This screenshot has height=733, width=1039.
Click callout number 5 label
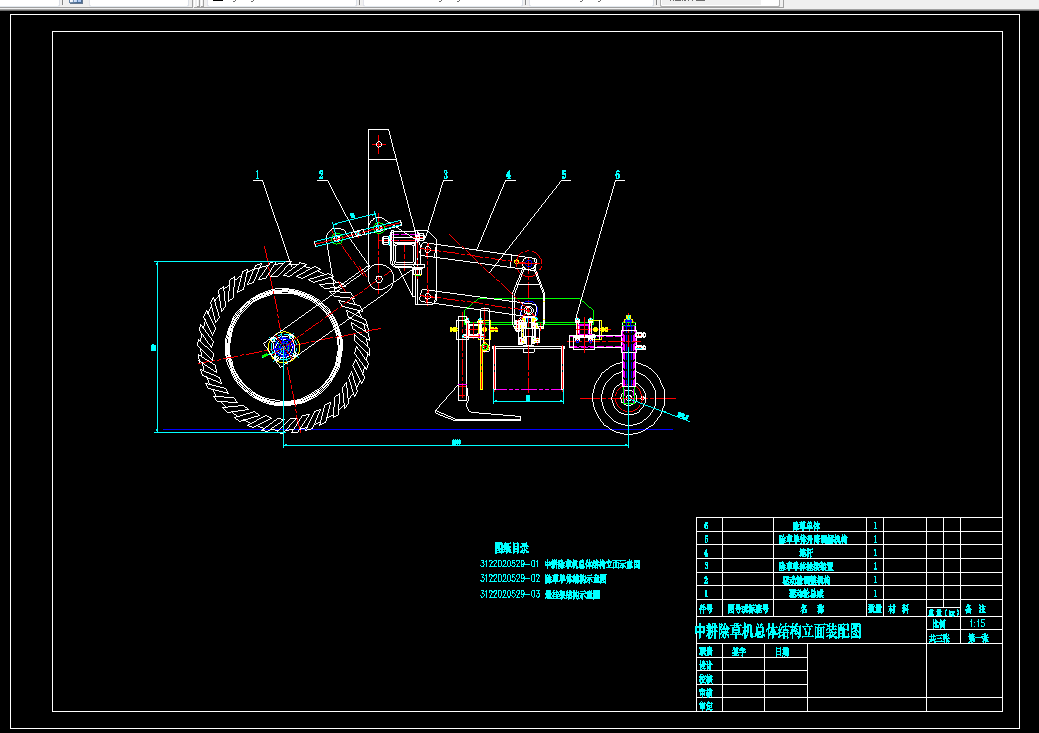pyautogui.click(x=563, y=175)
